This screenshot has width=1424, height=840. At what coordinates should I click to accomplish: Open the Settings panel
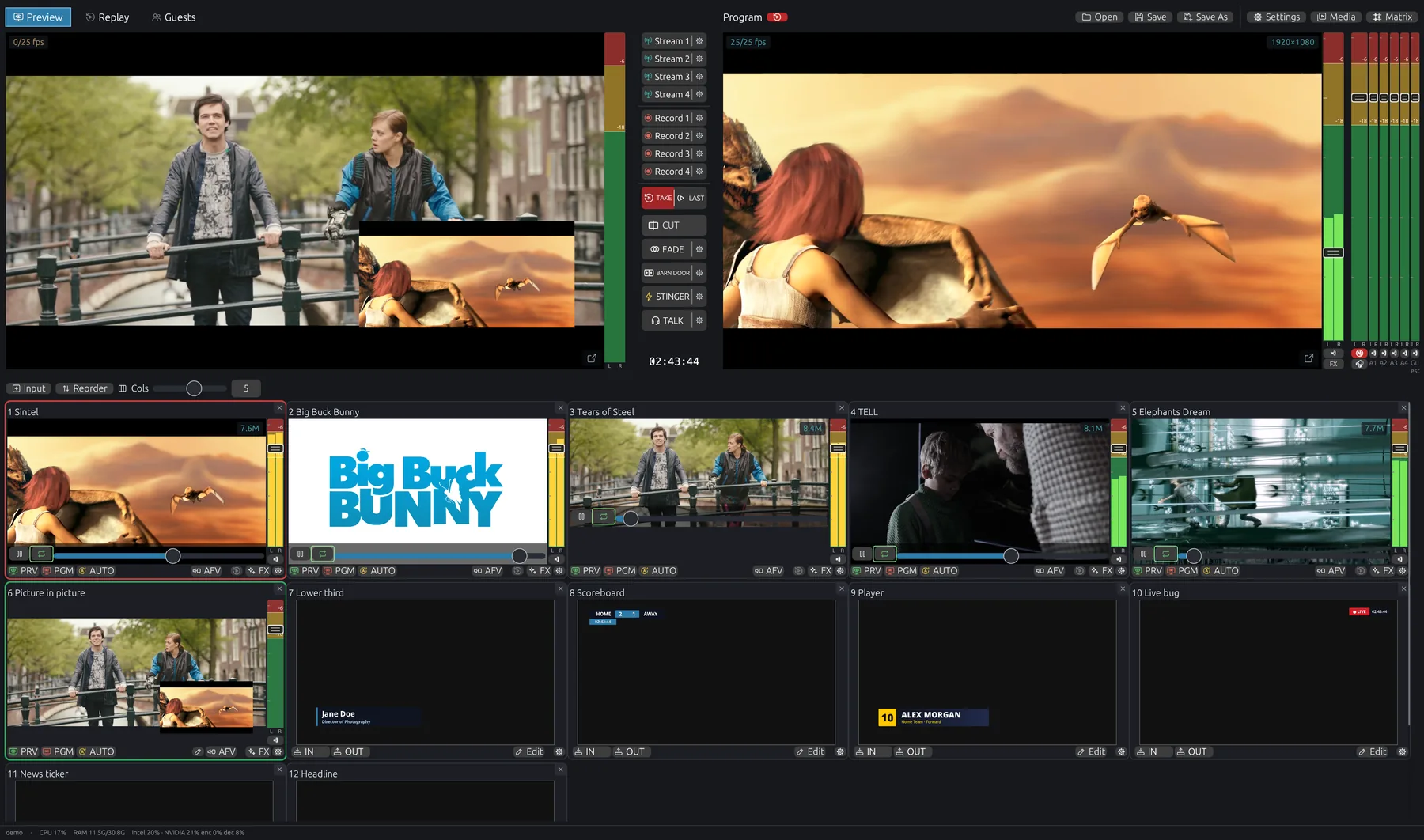[1277, 17]
